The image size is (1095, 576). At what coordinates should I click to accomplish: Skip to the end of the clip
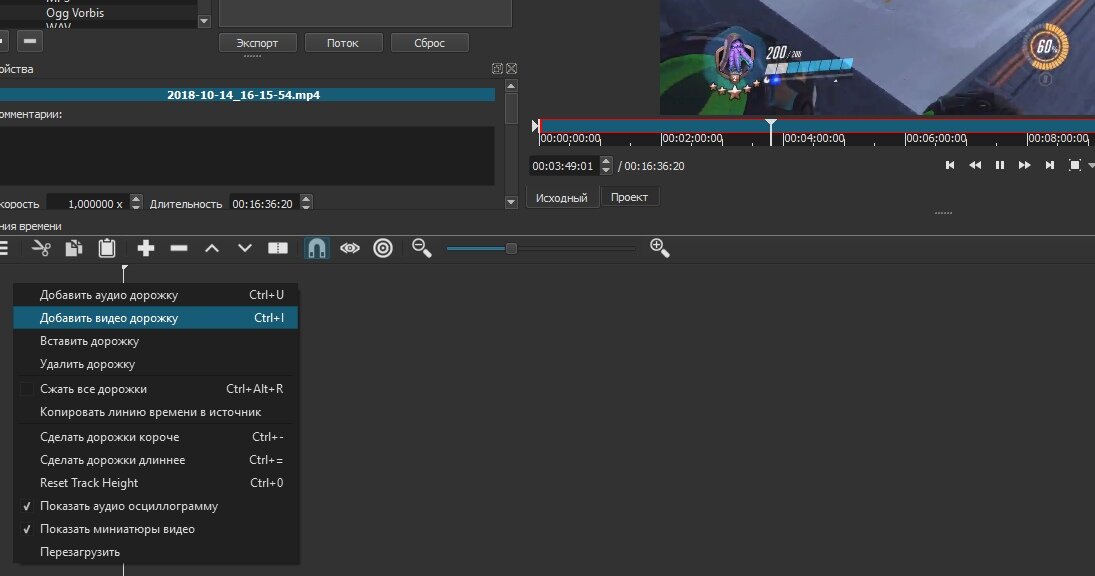pos(1050,165)
